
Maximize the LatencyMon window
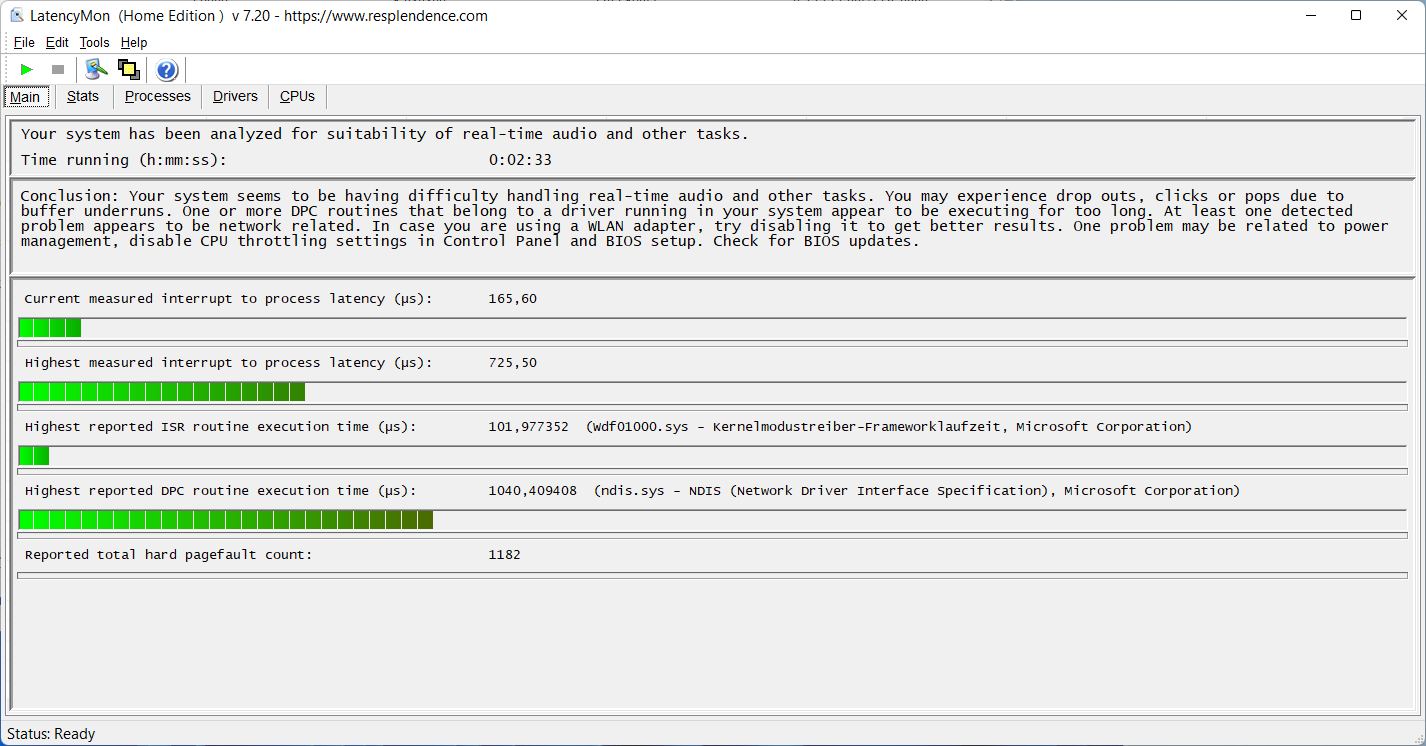pyautogui.click(x=1356, y=15)
